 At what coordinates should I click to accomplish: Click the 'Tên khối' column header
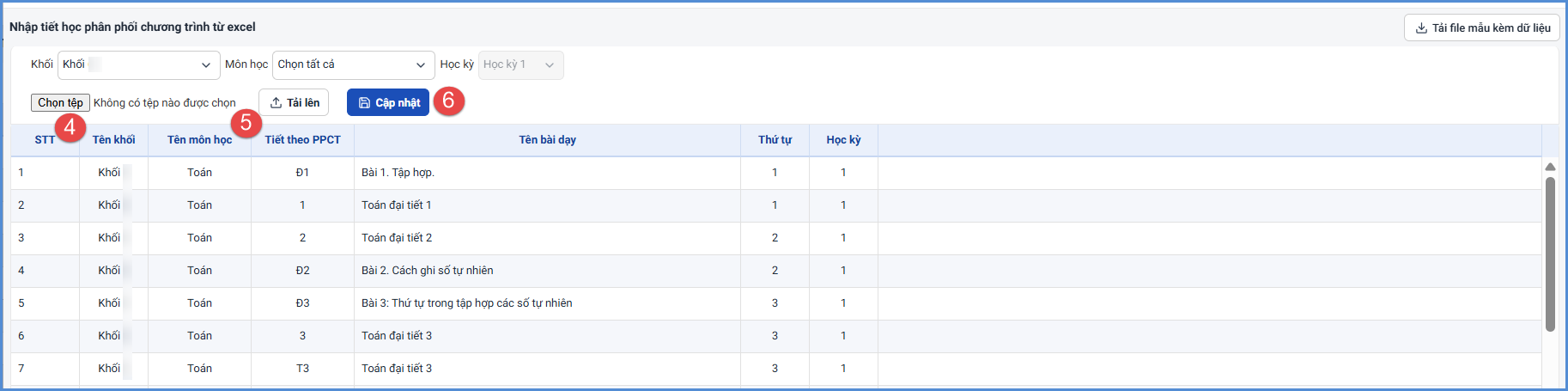tap(113, 140)
